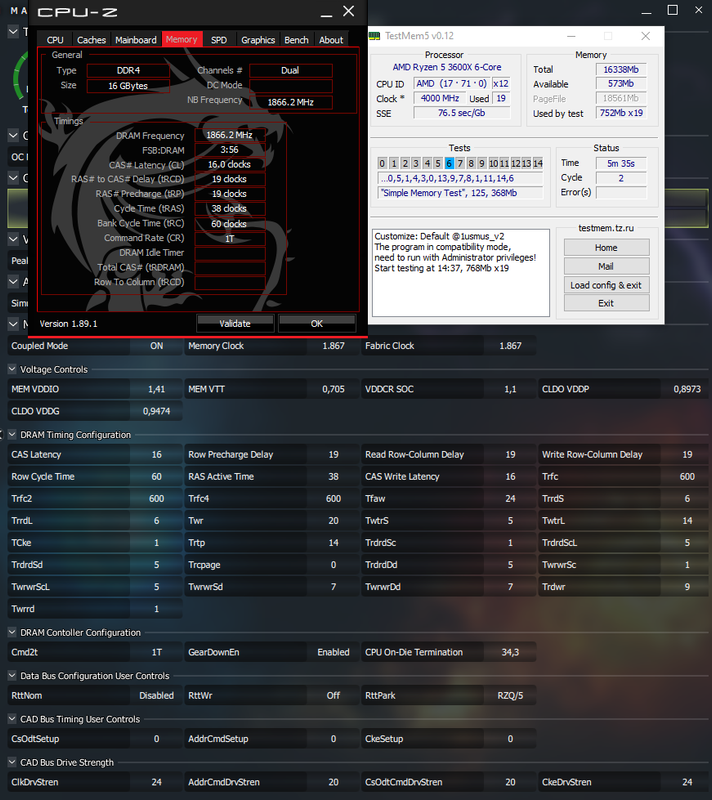Image resolution: width=712 pixels, height=800 pixels.
Task: Click the MEM VDDIO value 1,41
Action: click(157, 389)
